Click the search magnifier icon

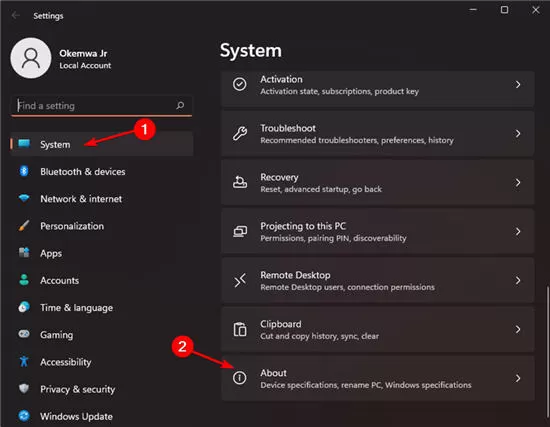180,105
